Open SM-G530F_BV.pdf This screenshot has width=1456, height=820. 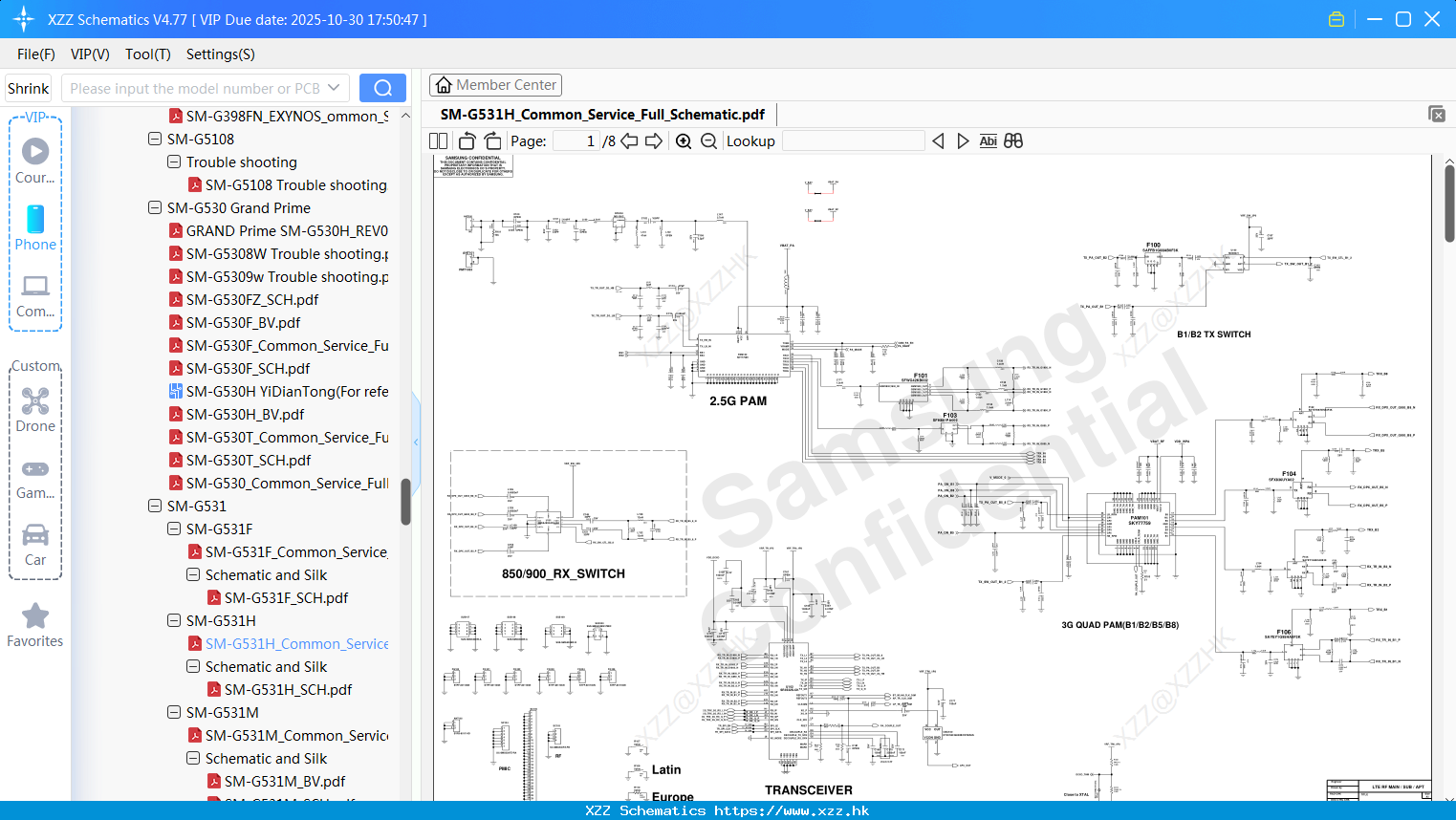click(x=234, y=322)
